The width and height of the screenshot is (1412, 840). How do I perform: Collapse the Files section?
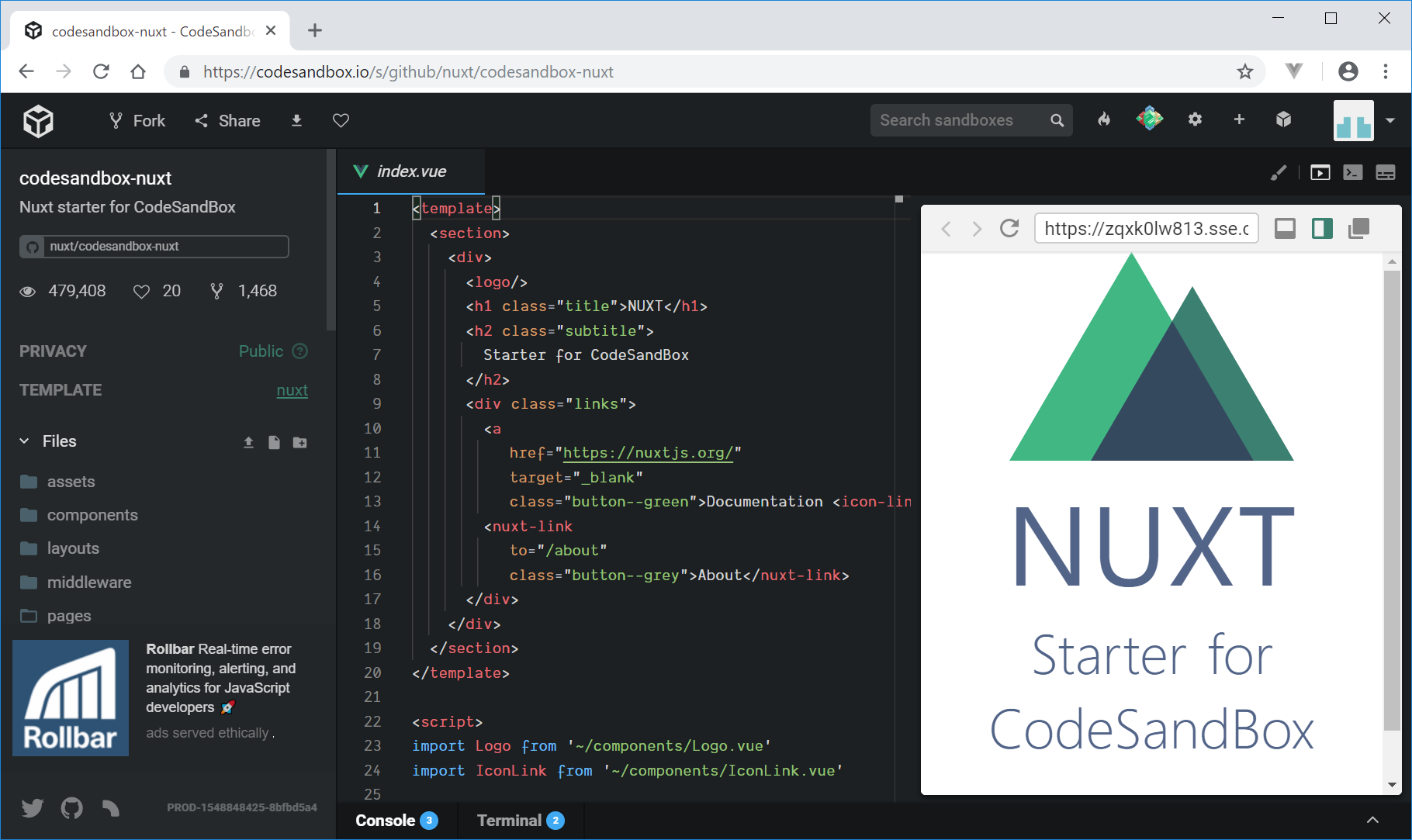point(25,441)
